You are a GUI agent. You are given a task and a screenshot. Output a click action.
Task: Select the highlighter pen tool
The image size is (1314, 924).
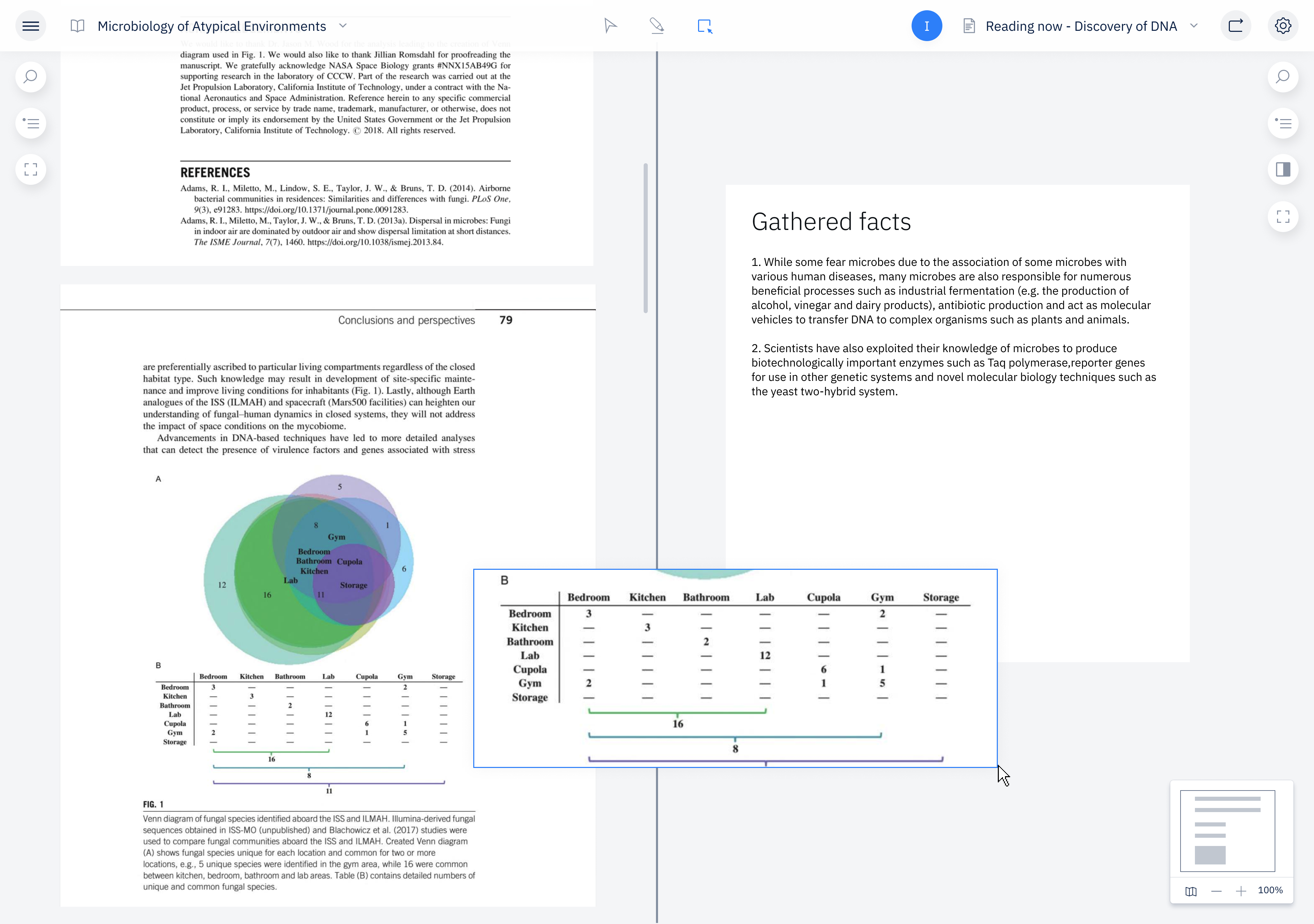coord(657,26)
